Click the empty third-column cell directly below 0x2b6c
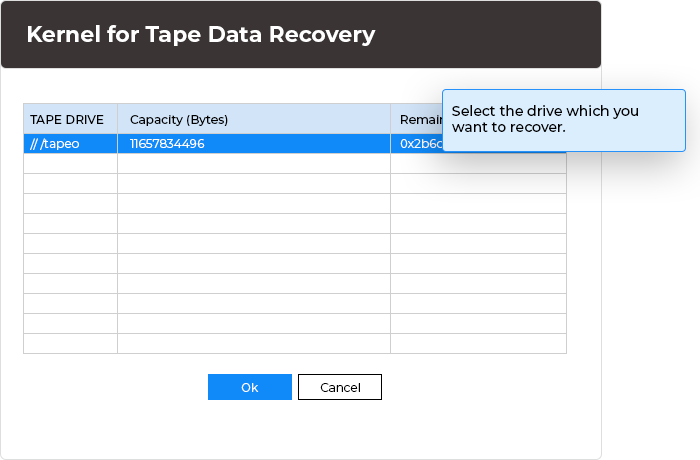Image resolution: width=700 pixels, height=460 pixels. (478, 164)
